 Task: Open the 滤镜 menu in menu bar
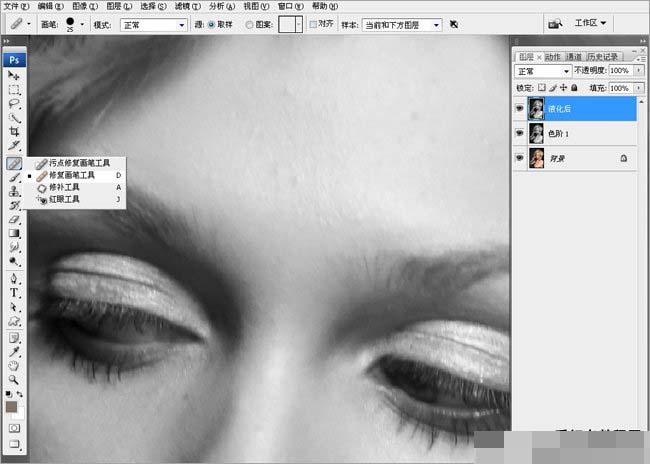tap(186, 6)
